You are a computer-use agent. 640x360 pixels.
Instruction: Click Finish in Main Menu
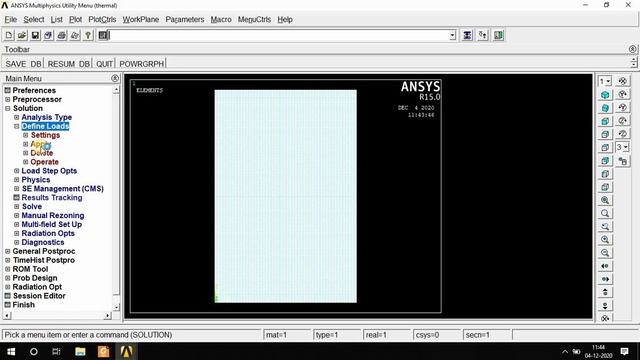[23, 305]
